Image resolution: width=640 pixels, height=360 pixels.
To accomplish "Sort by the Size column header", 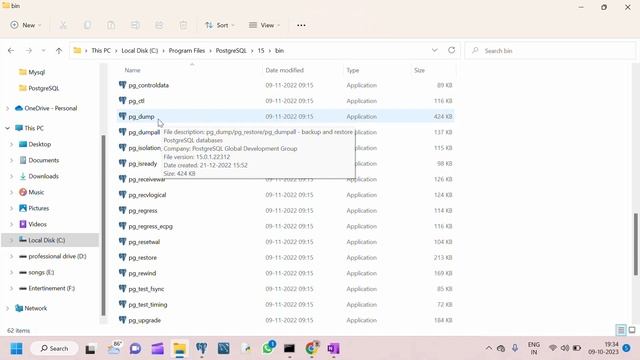I will [419, 70].
